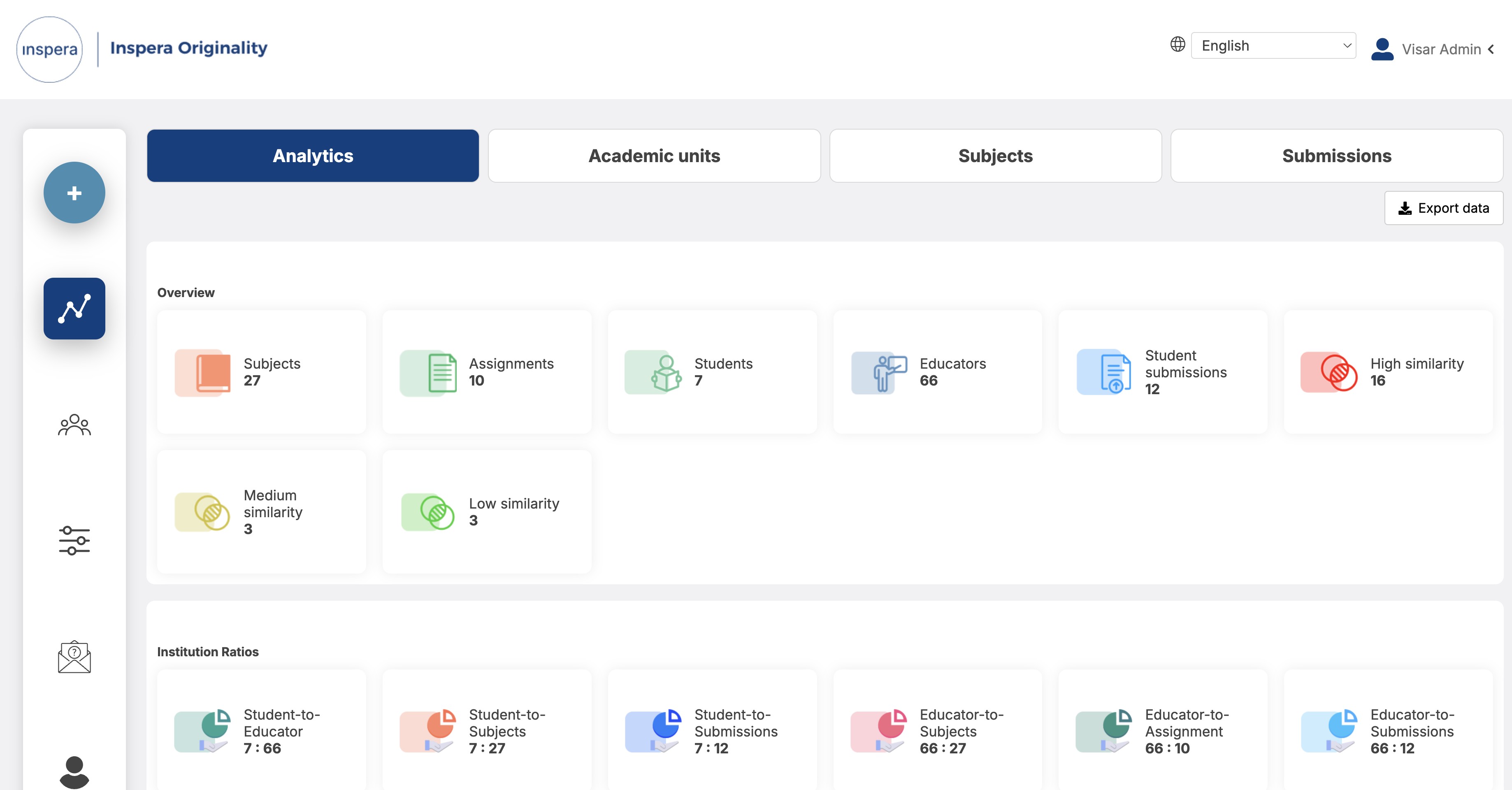Viewport: 1512px width, 790px height.
Task: Click the Subjects 27 card label
Action: 272,372
